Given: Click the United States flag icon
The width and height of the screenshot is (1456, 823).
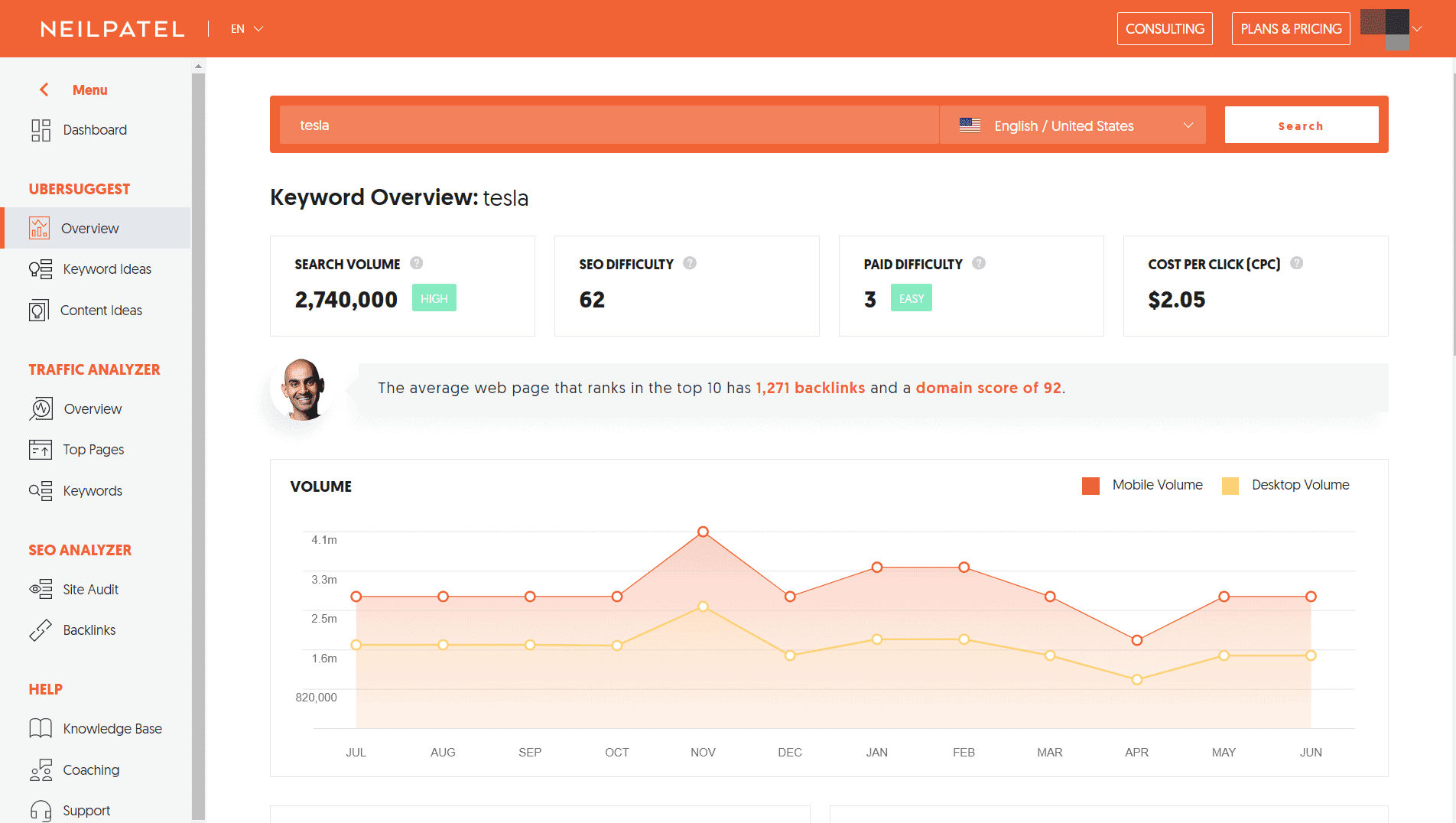Looking at the screenshot, I should click(x=970, y=125).
